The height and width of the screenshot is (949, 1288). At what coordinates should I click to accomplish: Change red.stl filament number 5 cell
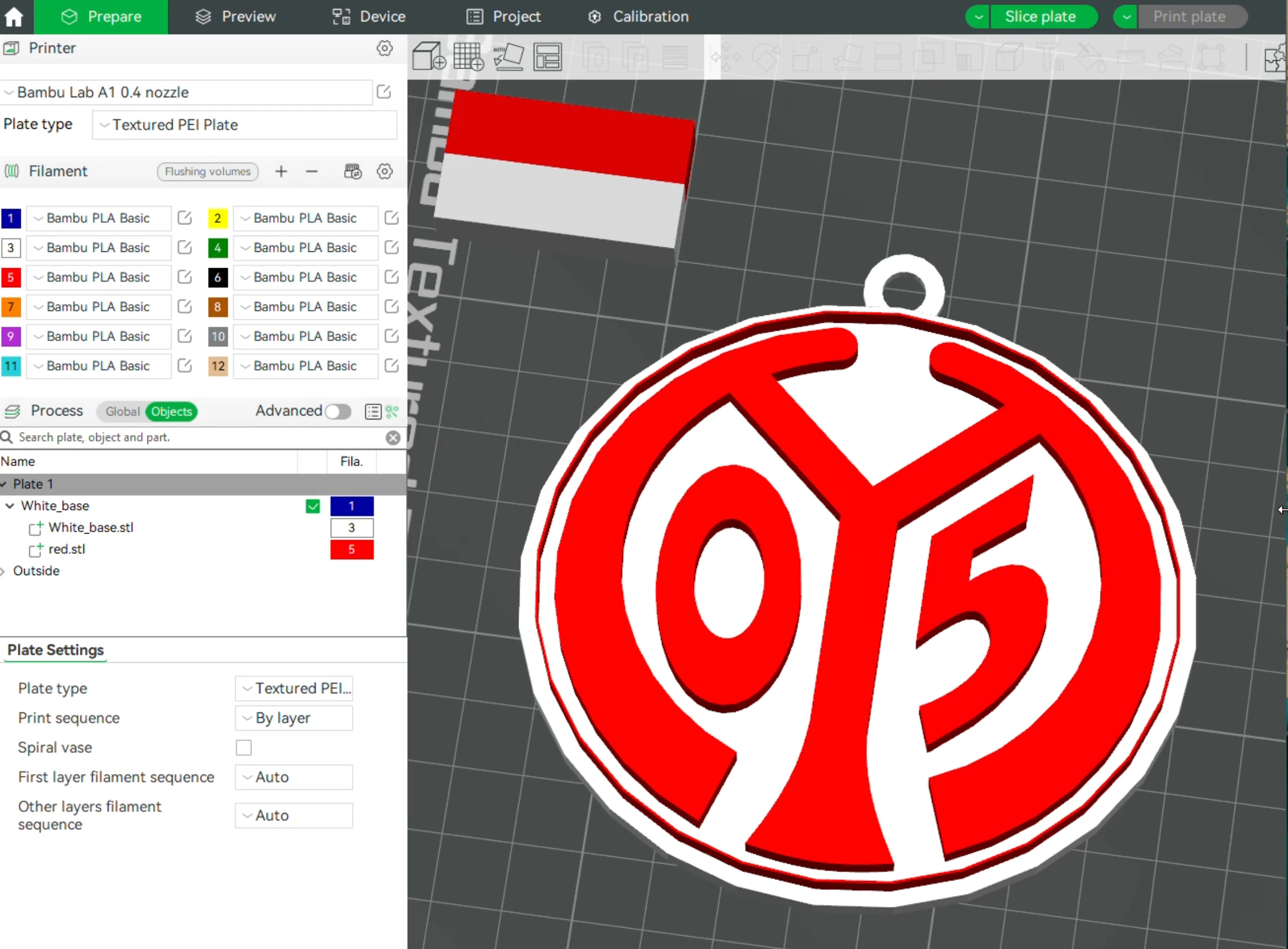click(352, 550)
